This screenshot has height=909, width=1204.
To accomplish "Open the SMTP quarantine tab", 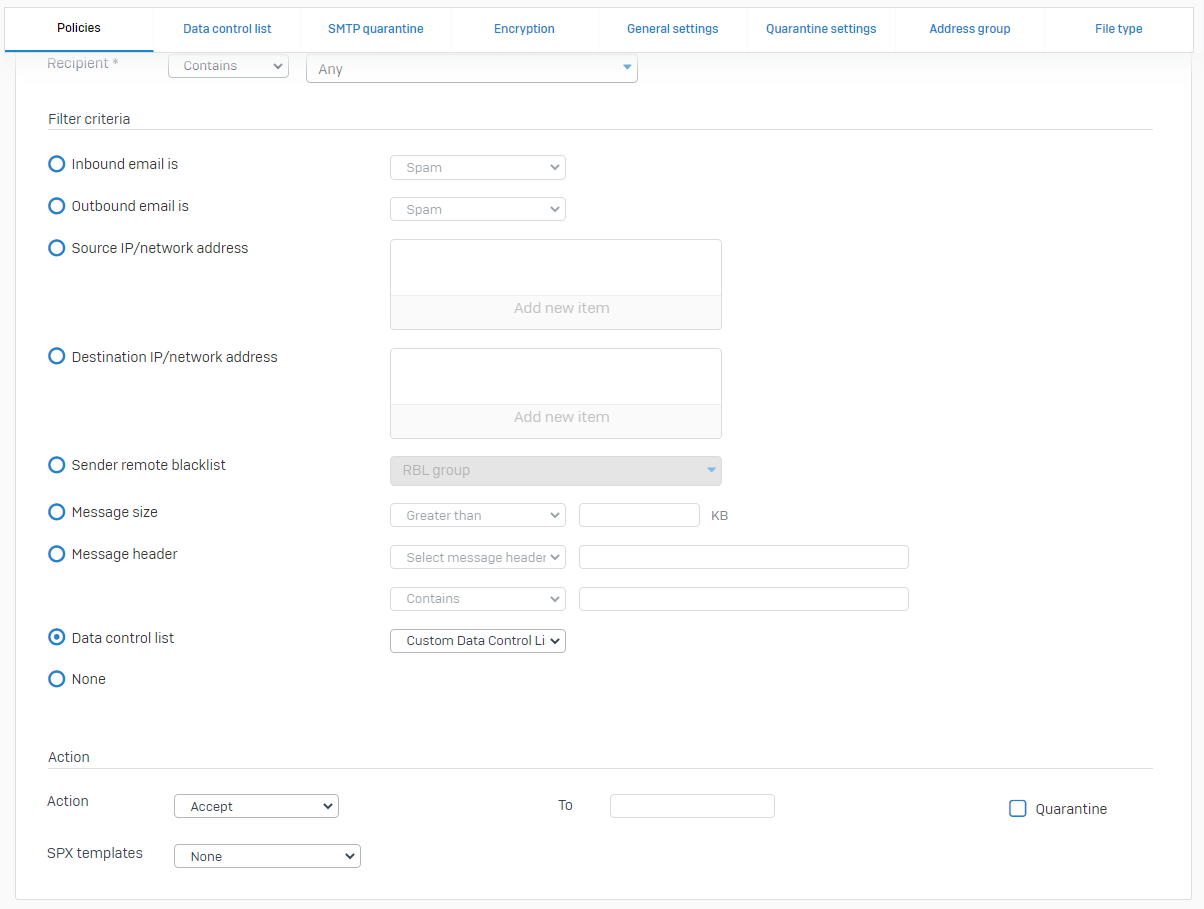I will coord(375,29).
